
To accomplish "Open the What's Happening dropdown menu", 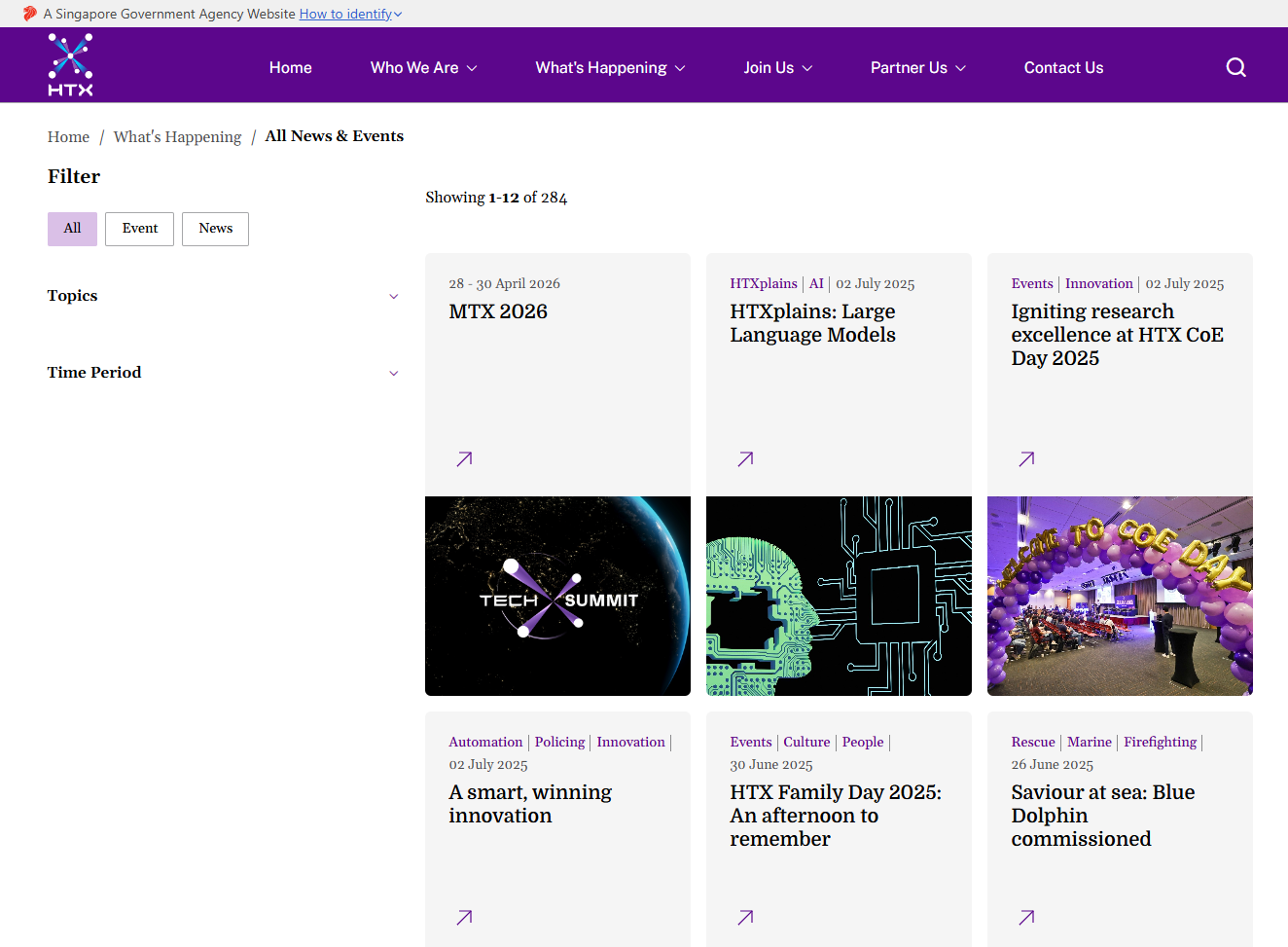I will [610, 67].
